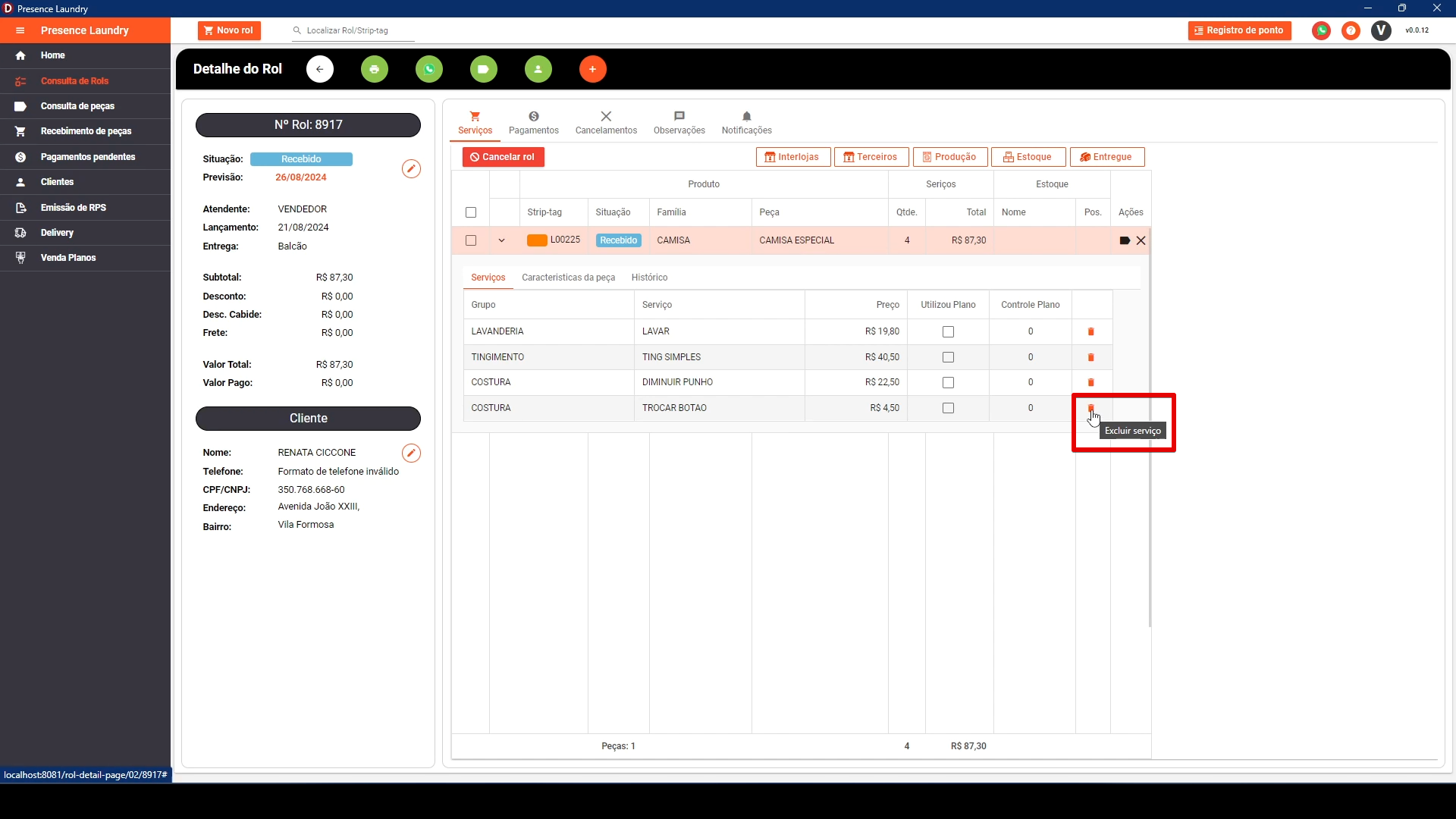
Task: Click the Registro de ponto button
Action: coord(1239,30)
